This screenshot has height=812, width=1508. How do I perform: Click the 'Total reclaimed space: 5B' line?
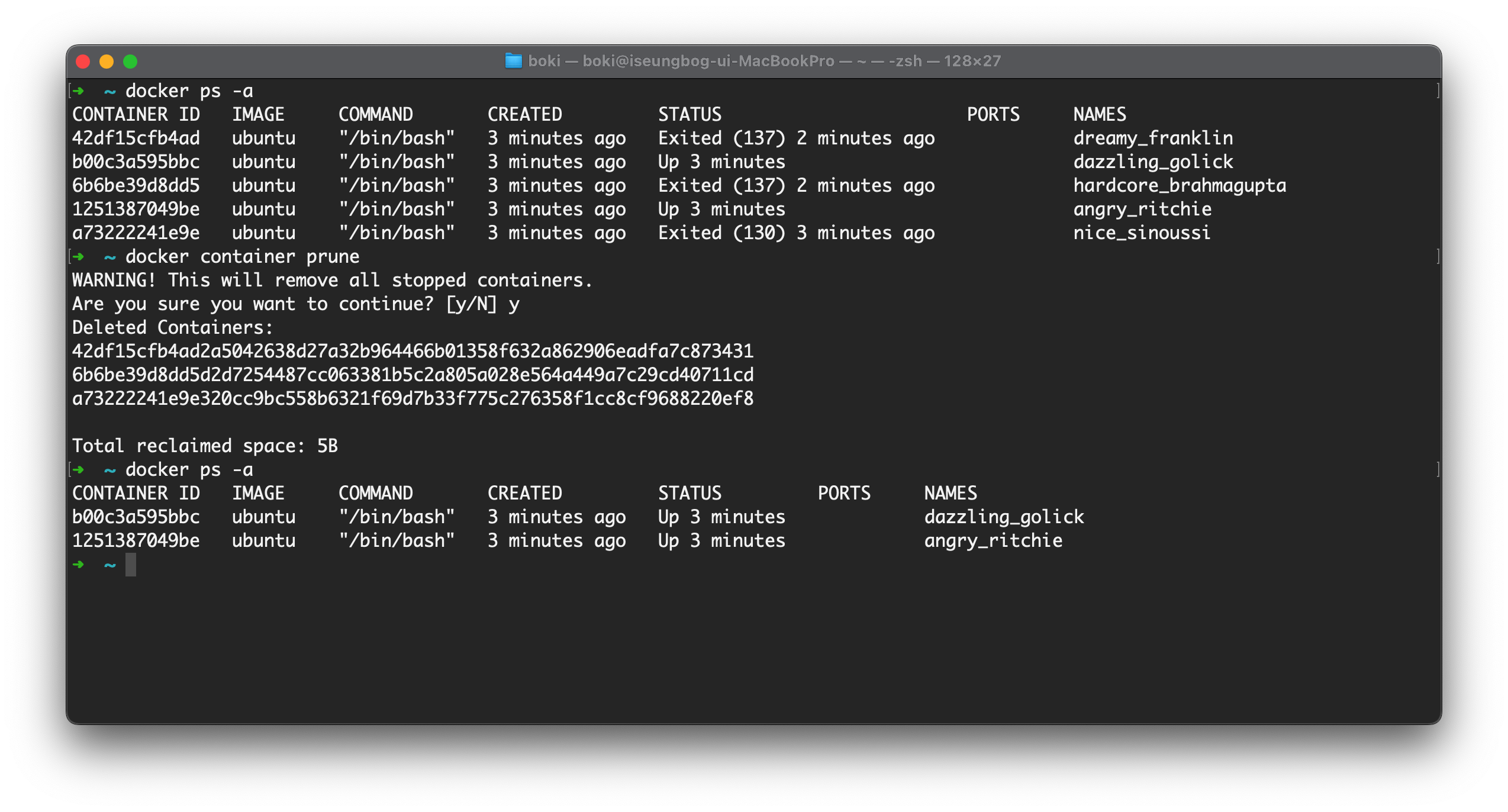click(x=205, y=446)
